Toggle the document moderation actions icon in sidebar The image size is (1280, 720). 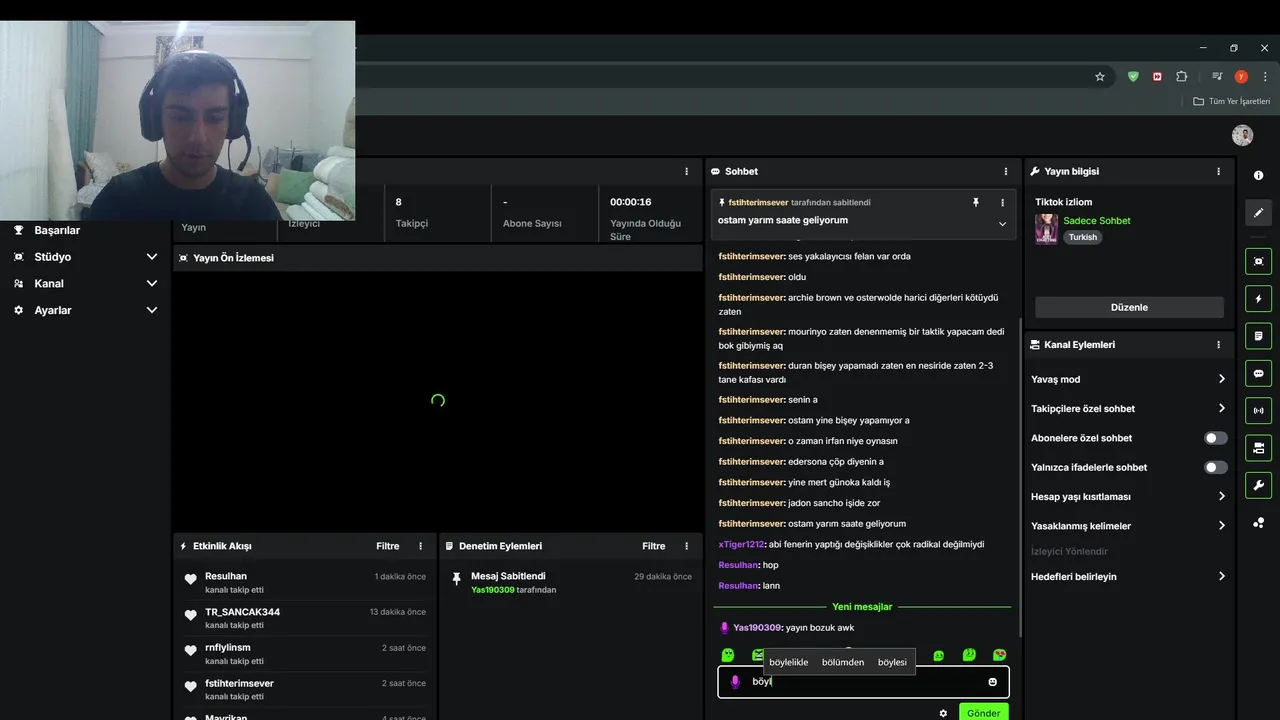[1258, 336]
